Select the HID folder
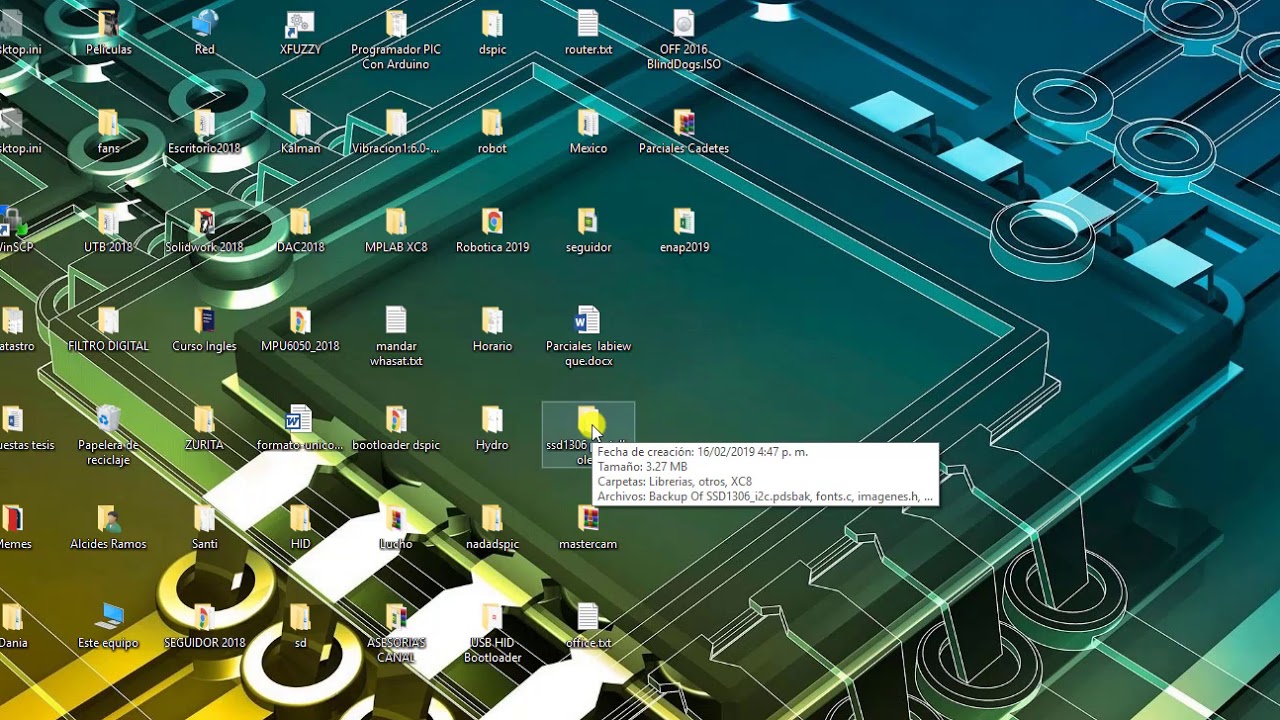 [300, 519]
